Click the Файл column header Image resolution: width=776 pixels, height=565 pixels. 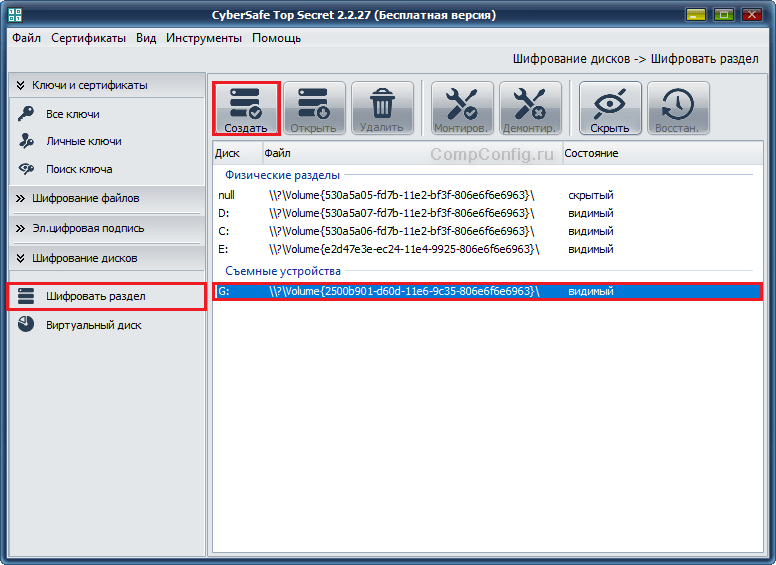412,153
